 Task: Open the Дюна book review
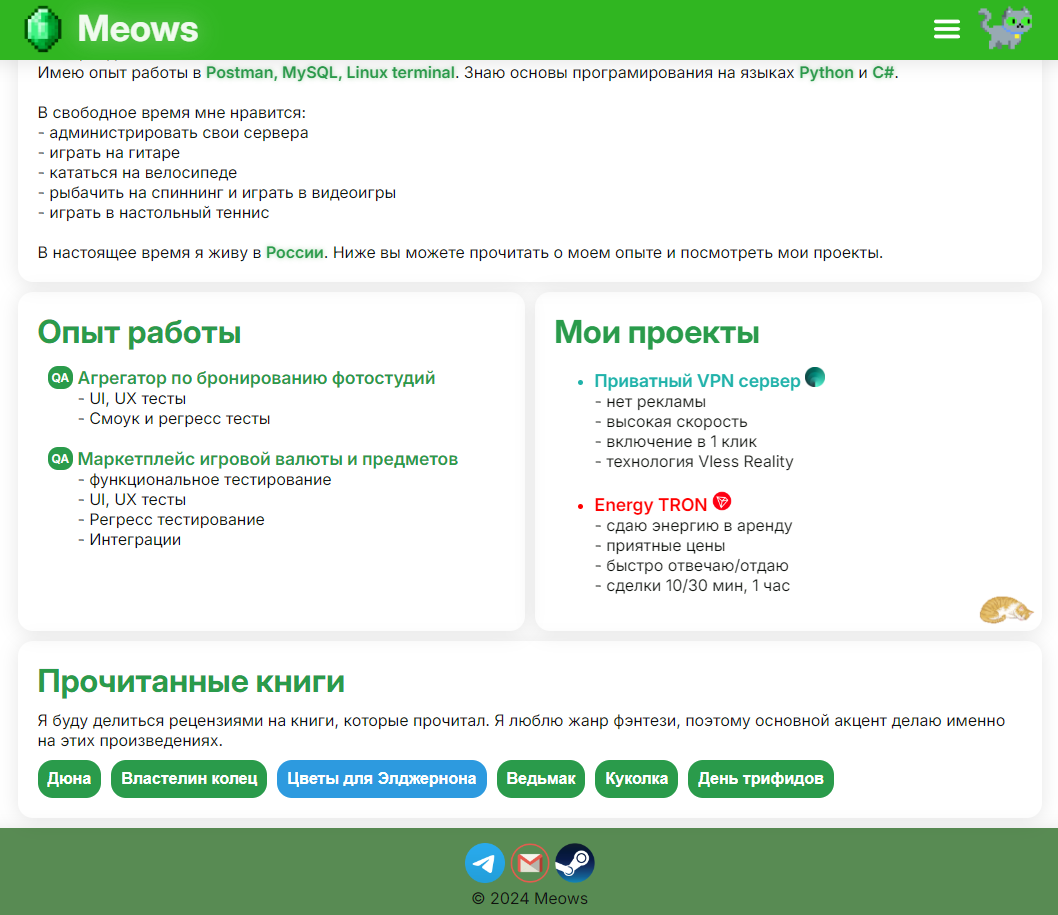tap(69, 779)
